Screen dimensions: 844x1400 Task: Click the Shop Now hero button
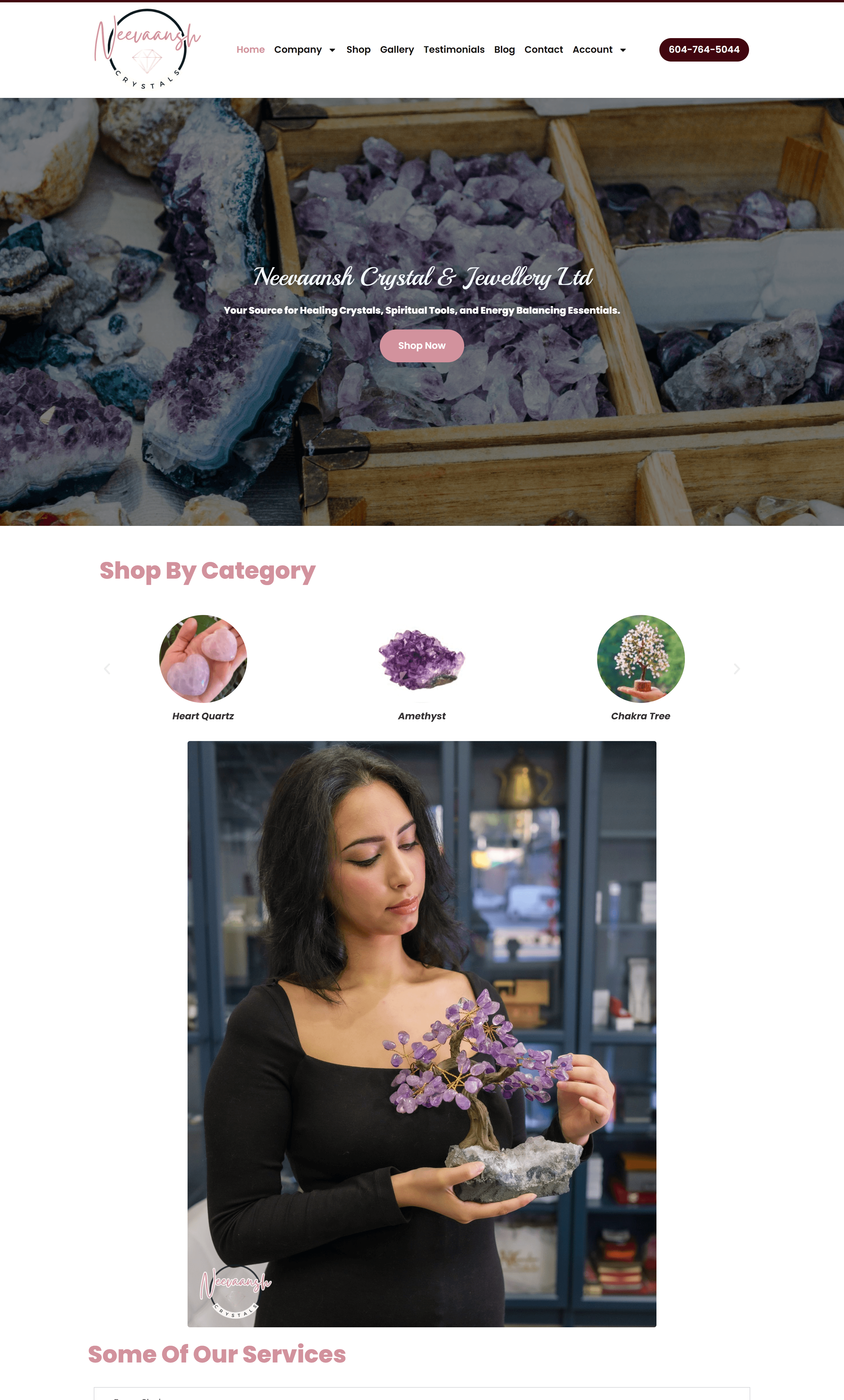[x=421, y=345]
